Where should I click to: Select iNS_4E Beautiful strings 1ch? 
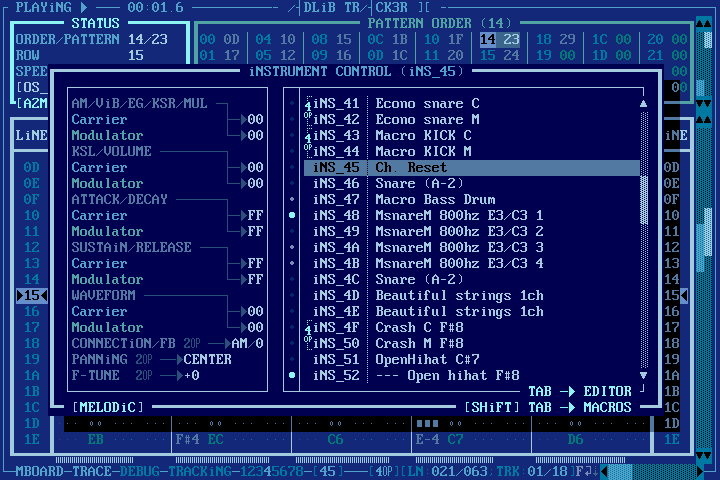pos(472,311)
